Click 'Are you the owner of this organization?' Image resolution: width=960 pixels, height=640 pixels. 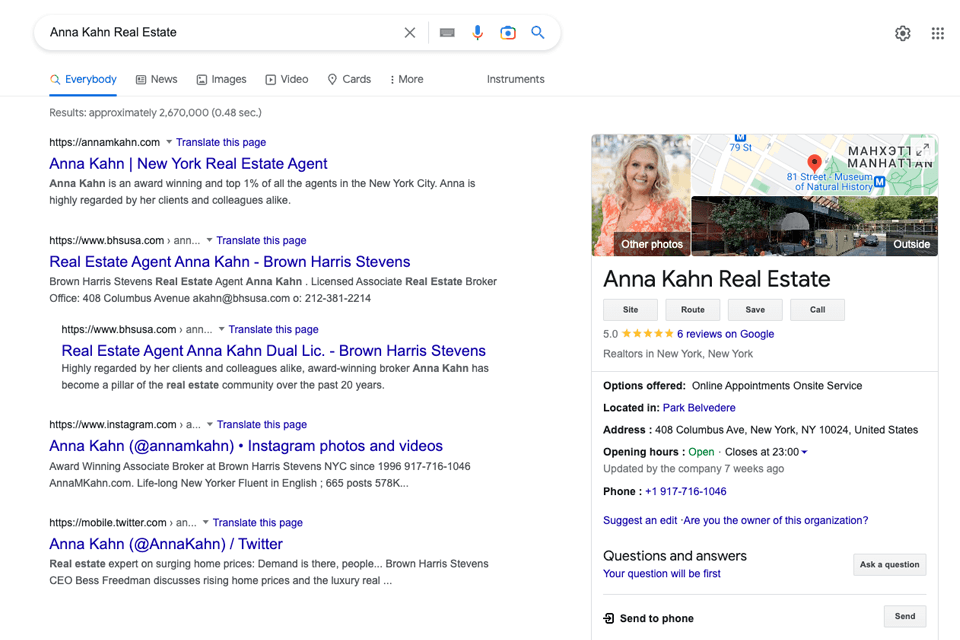tap(776, 520)
